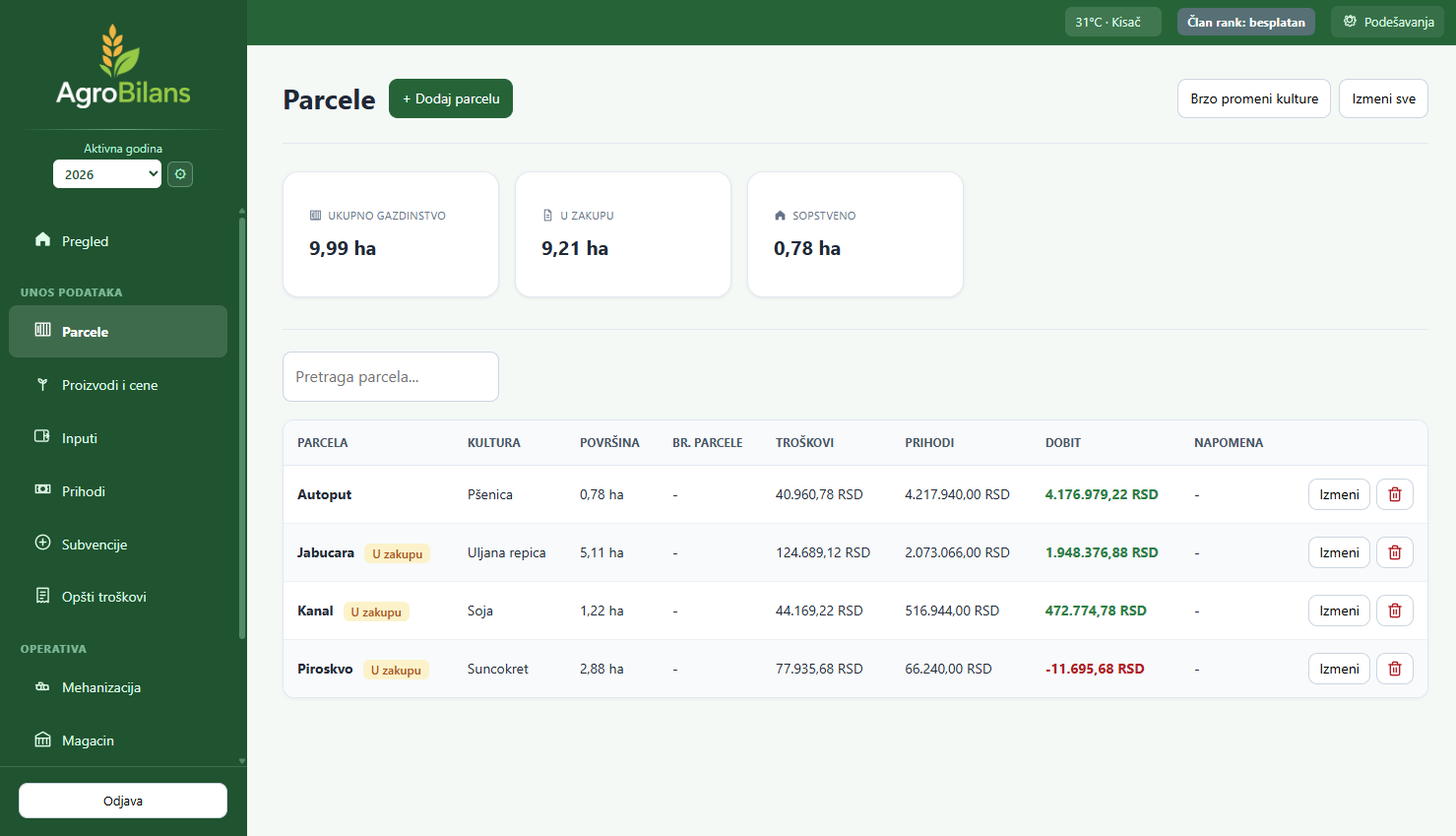
Task: Click the Inputi sidebar icon
Action: 42,436
